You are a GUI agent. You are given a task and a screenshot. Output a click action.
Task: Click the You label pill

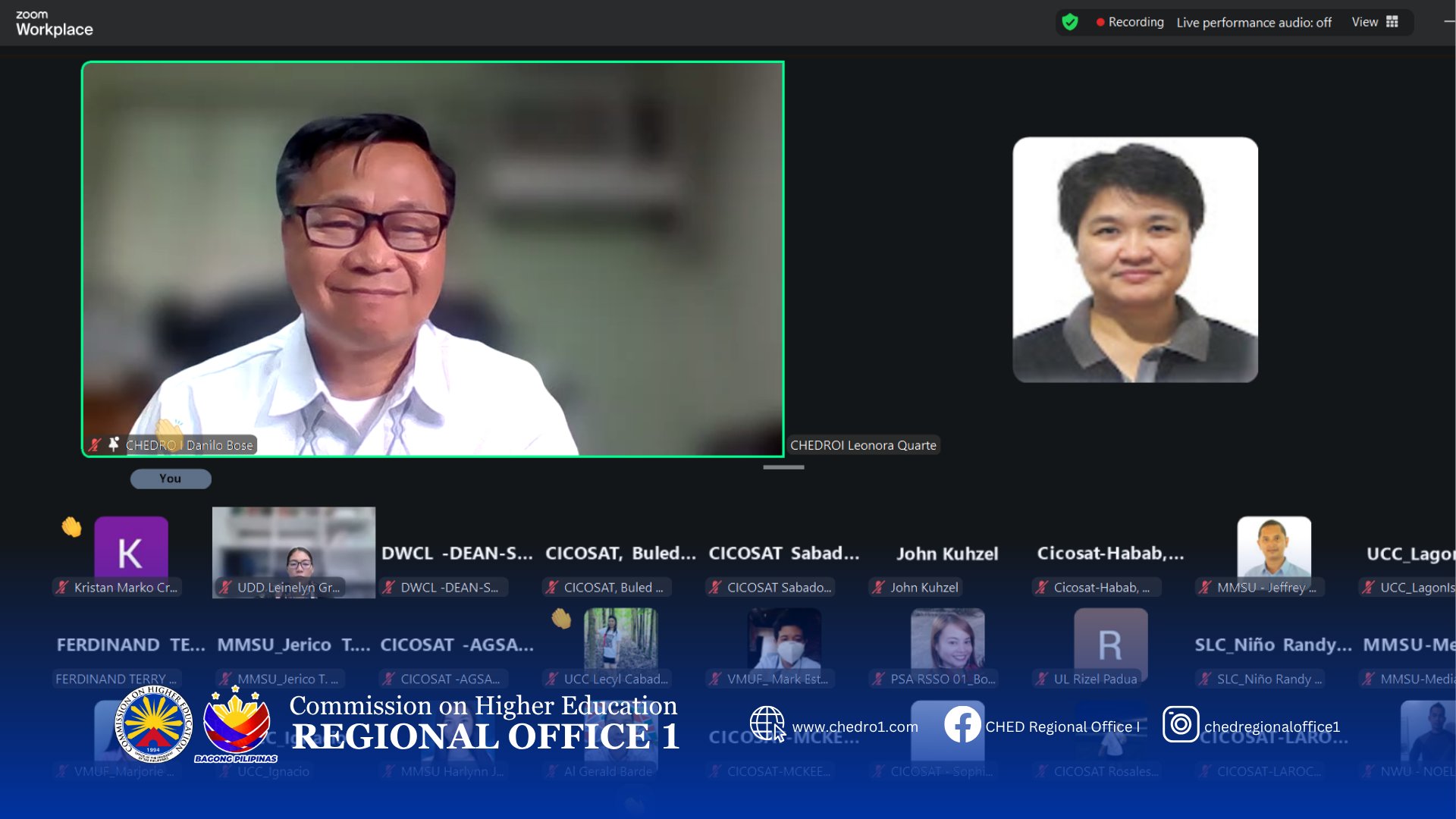pos(171,479)
